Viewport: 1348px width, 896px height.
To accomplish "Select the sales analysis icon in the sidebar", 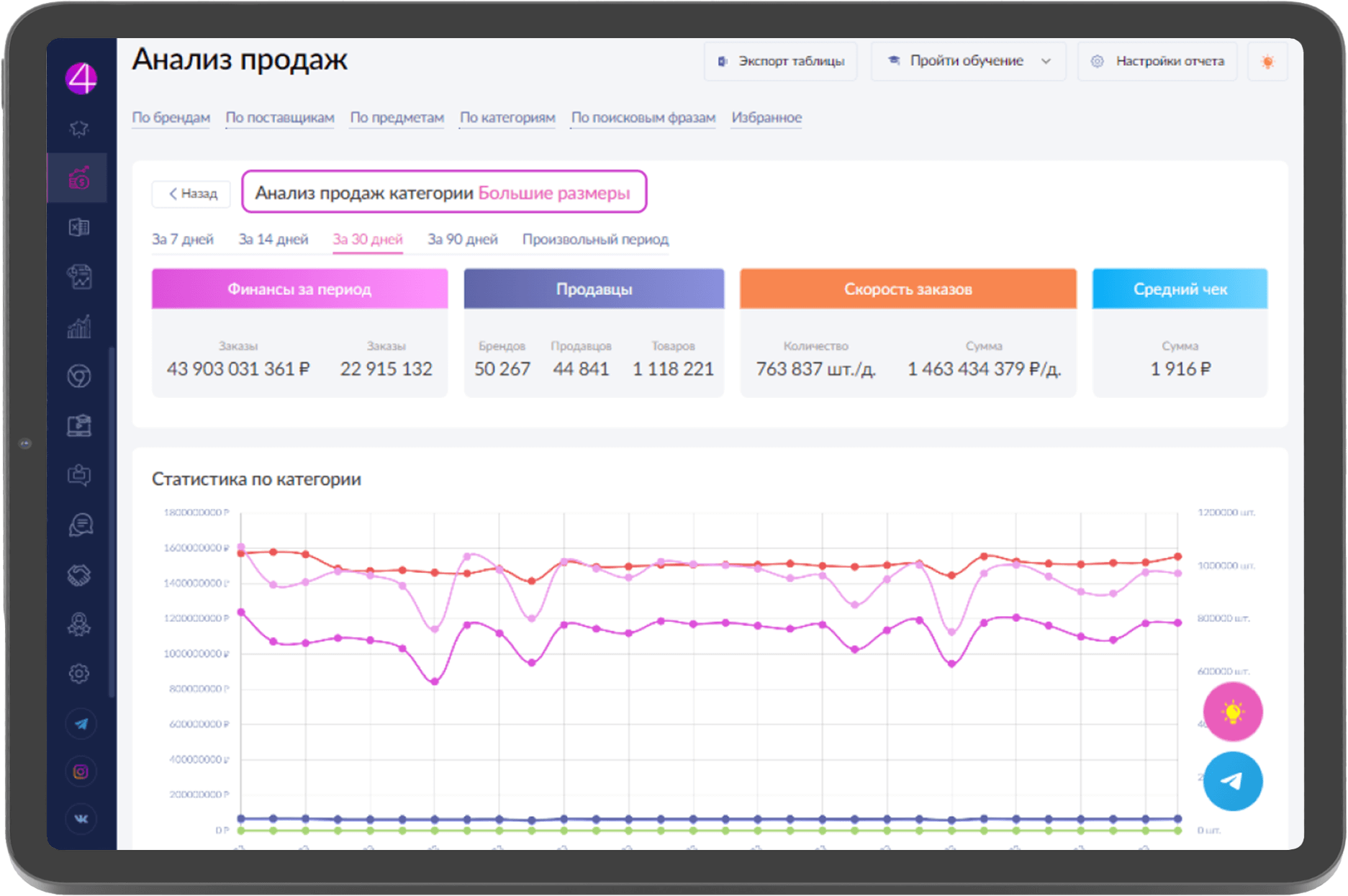I will (x=81, y=177).
